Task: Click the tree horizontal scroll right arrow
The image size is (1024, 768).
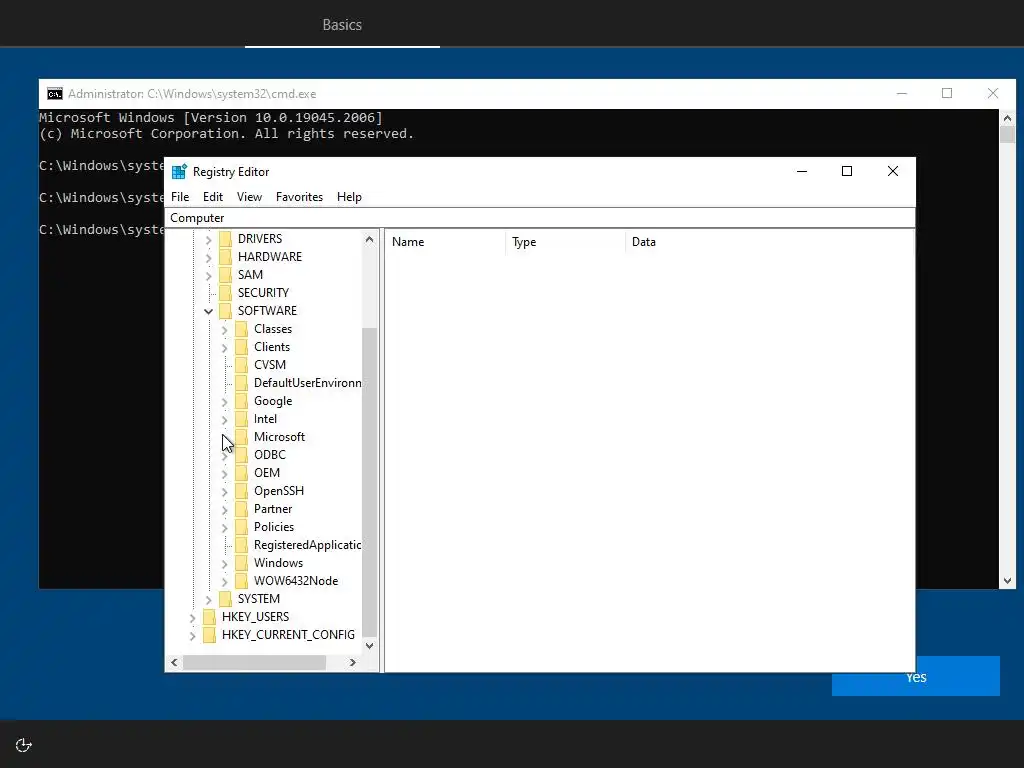Action: click(353, 662)
